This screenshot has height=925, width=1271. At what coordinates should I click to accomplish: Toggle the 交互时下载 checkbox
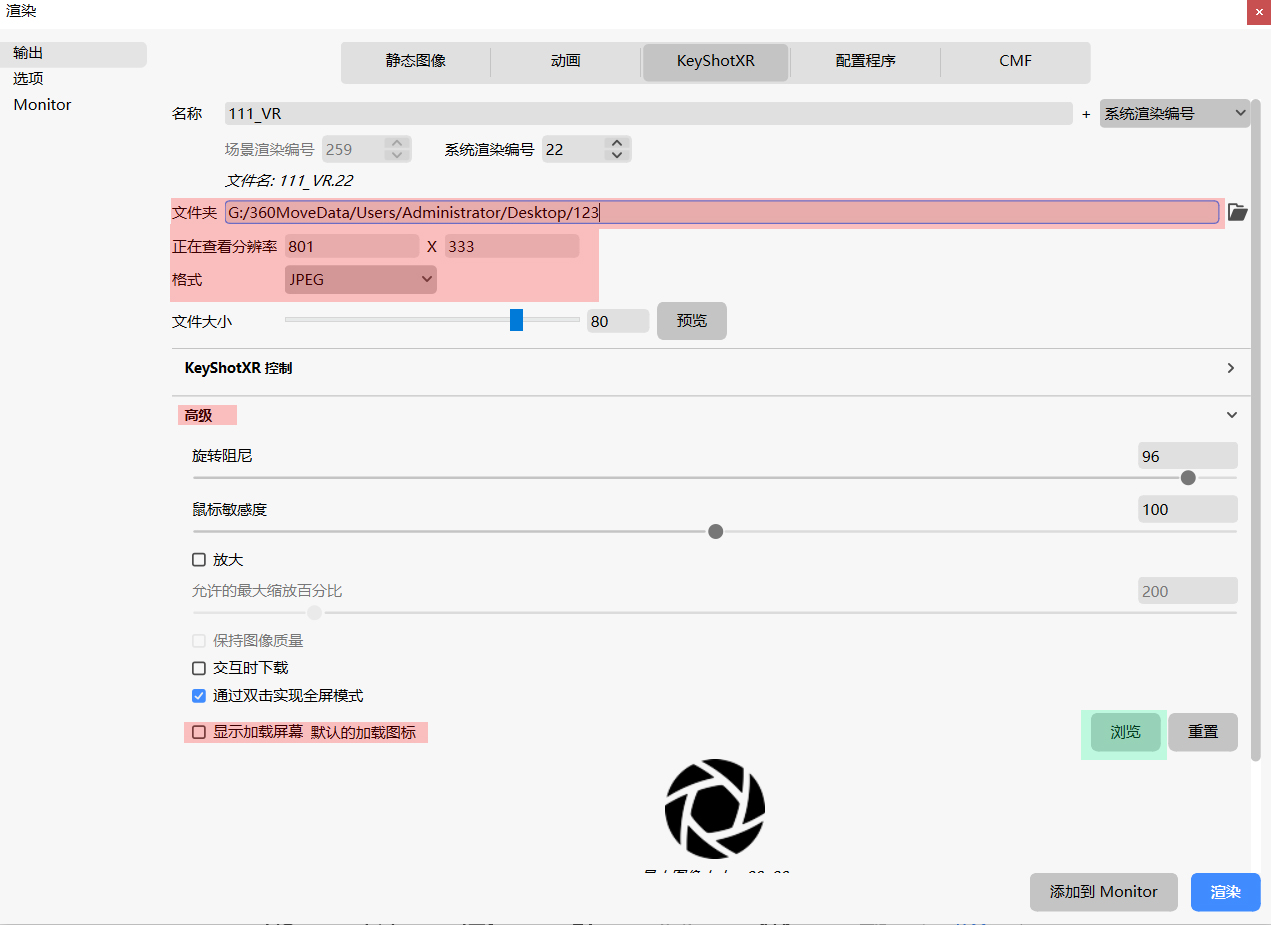199,668
